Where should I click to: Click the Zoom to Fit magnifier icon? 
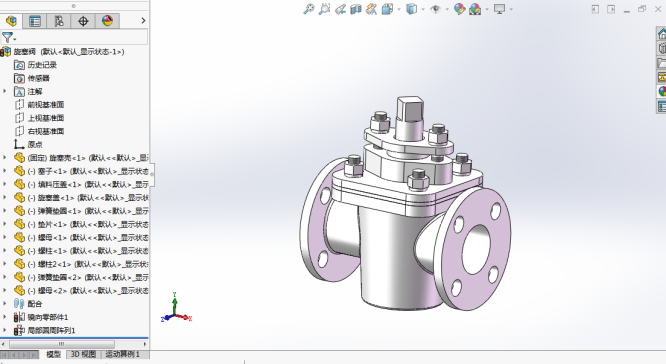coord(309,9)
